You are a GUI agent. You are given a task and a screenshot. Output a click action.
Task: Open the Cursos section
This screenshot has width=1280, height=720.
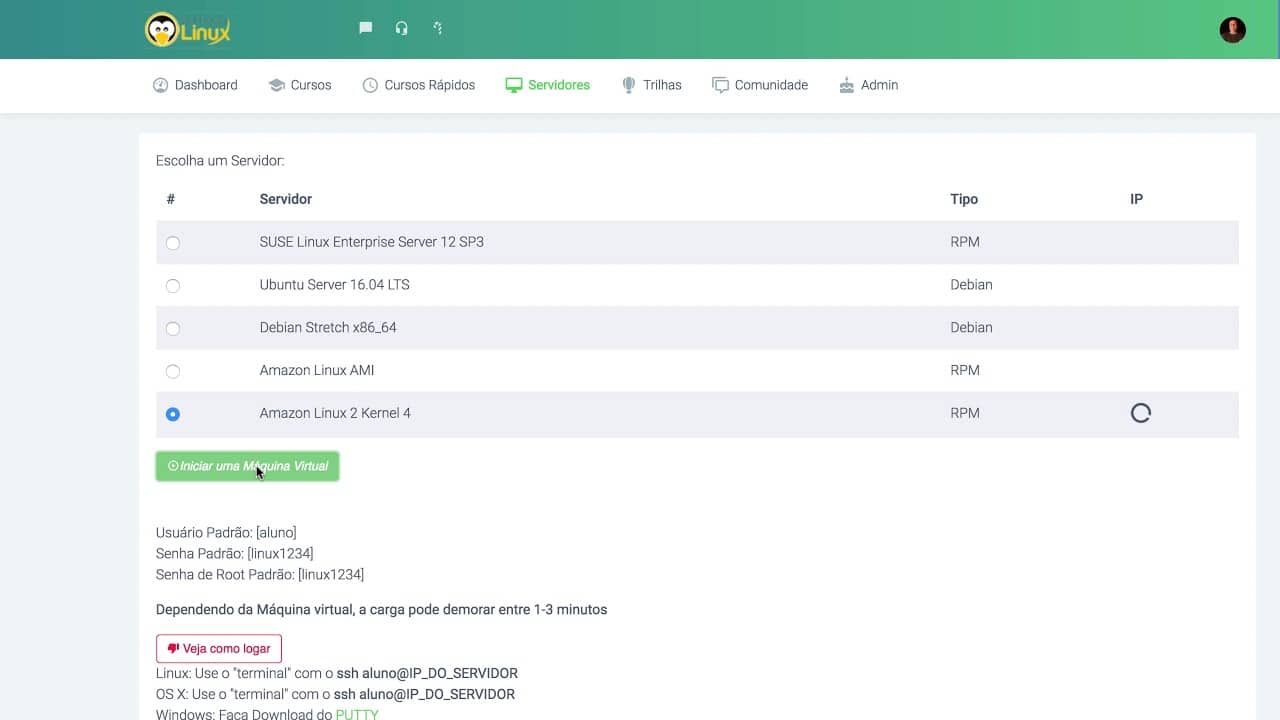(300, 85)
